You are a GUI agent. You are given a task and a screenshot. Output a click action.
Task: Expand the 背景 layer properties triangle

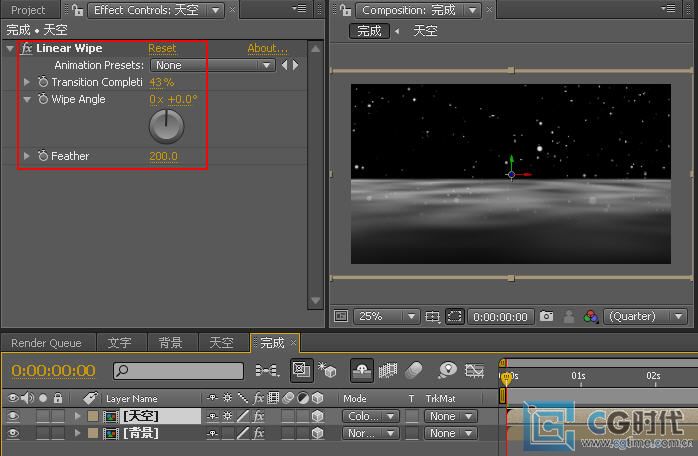[77, 433]
